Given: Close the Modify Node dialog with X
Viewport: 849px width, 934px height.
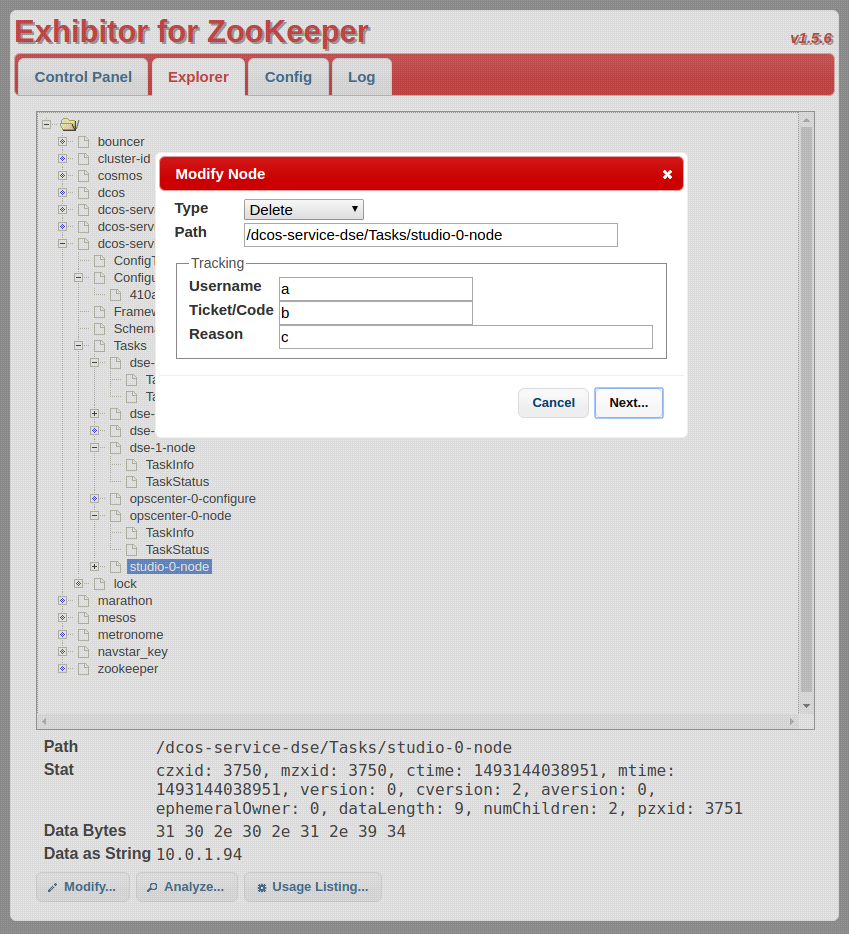Looking at the screenshot, I should tap(667, 174).
